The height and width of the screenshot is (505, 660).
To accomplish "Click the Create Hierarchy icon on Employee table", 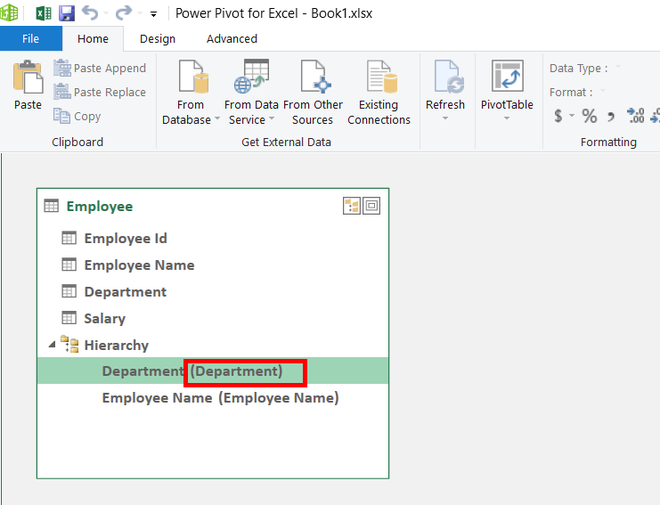I will 352,206.
